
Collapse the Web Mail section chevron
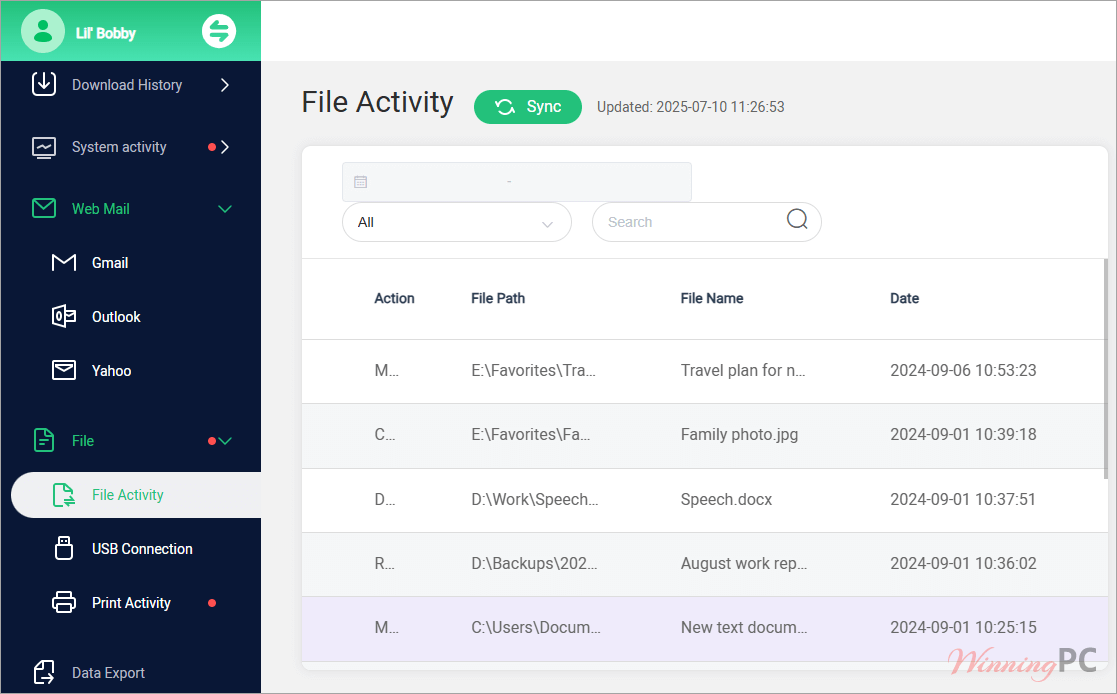pyautogui.click(x=225, y=209)
